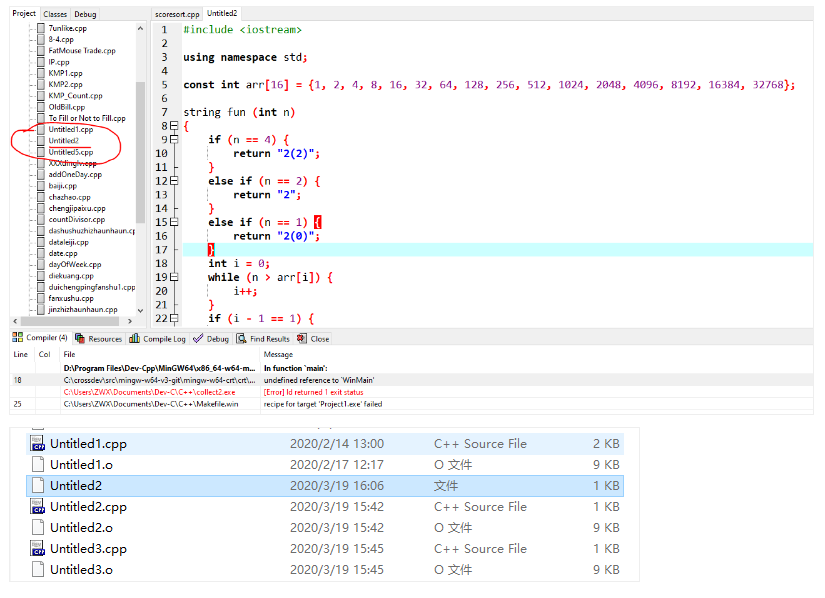Select fanxushu.cpp in project tree
This screenshot has height=598, width=825.
point(71,298)
